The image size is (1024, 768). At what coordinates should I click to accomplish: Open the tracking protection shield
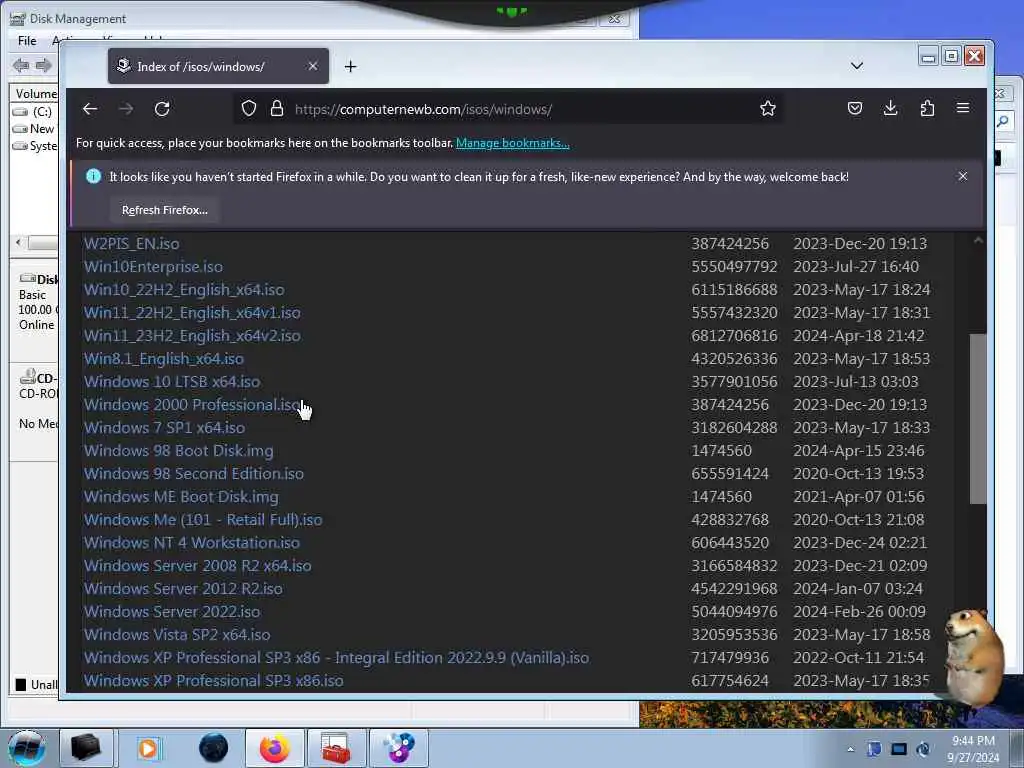tap(249, 108)
